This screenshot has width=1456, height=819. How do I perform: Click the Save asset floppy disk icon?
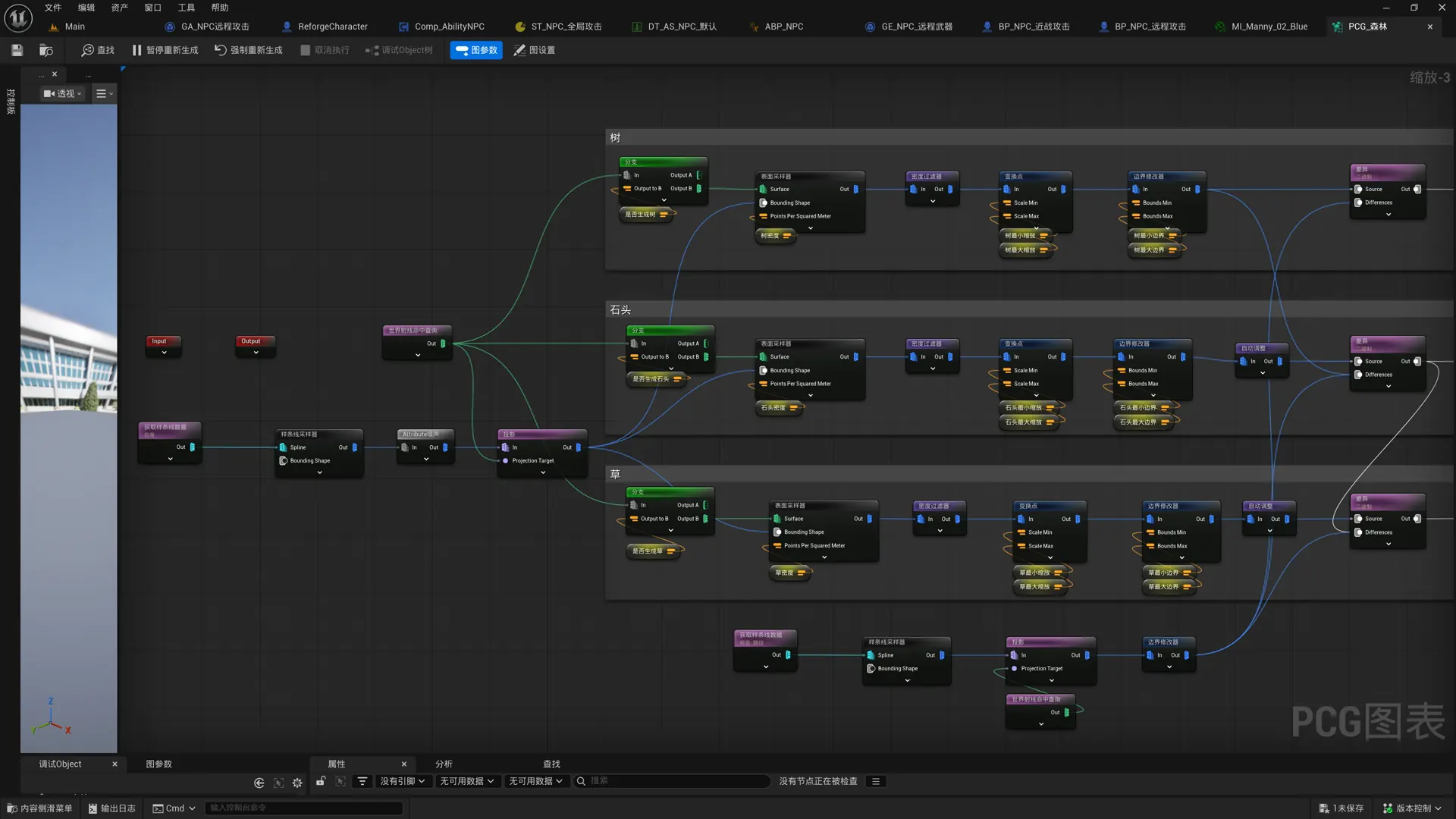[x=17, y=50]
